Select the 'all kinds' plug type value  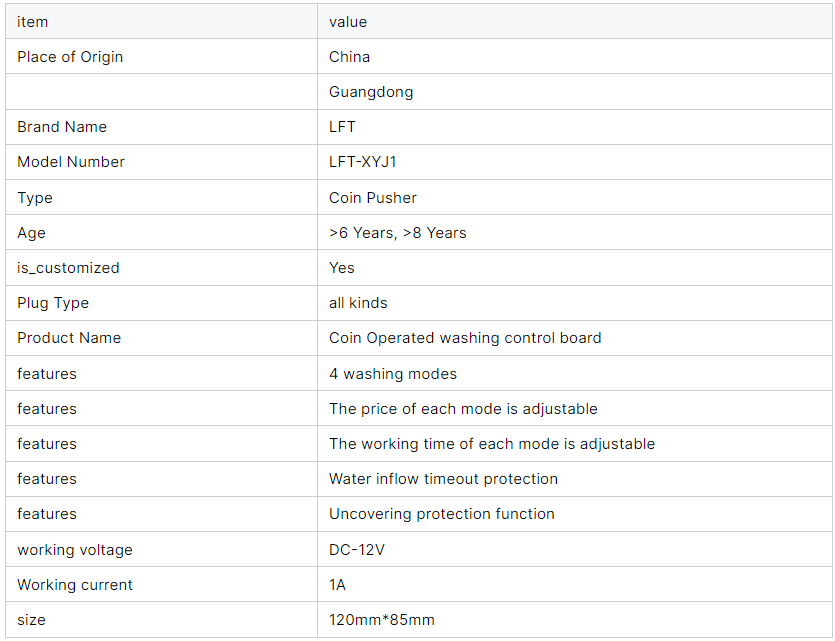click(x=358, y=303)
